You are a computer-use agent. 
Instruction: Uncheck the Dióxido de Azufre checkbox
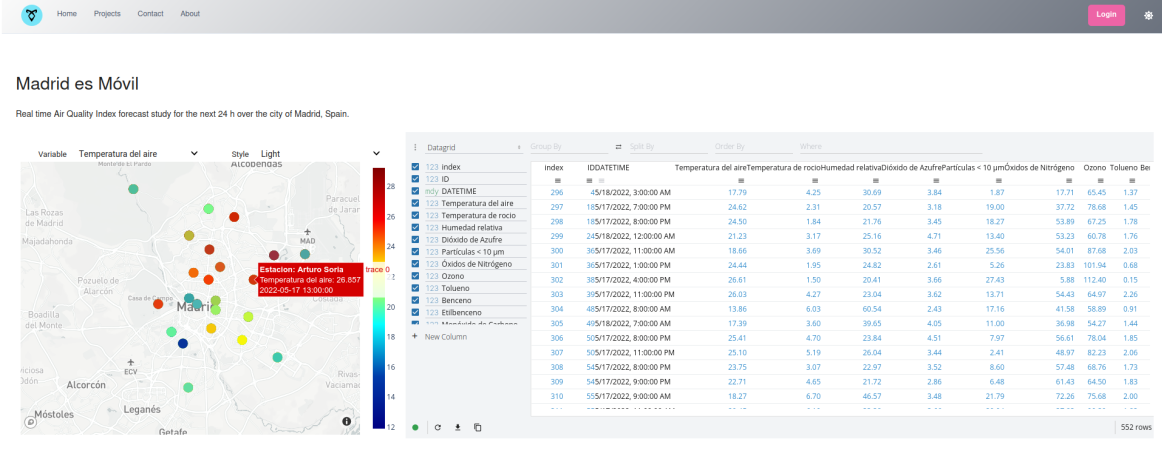click(415, 240)
